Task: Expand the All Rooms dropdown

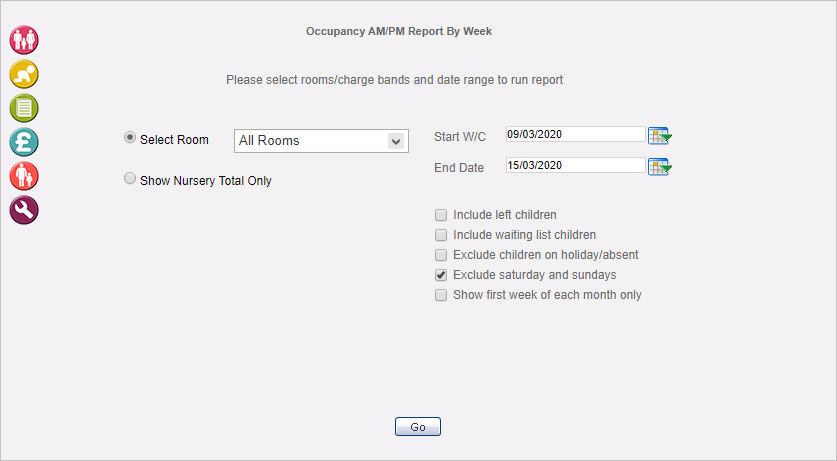Action: (x=321, y=141)
